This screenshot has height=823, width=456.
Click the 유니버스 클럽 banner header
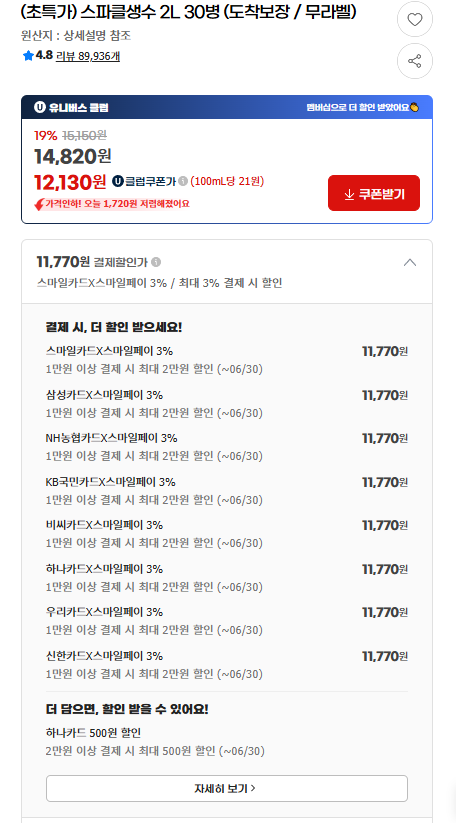[227, 108]
